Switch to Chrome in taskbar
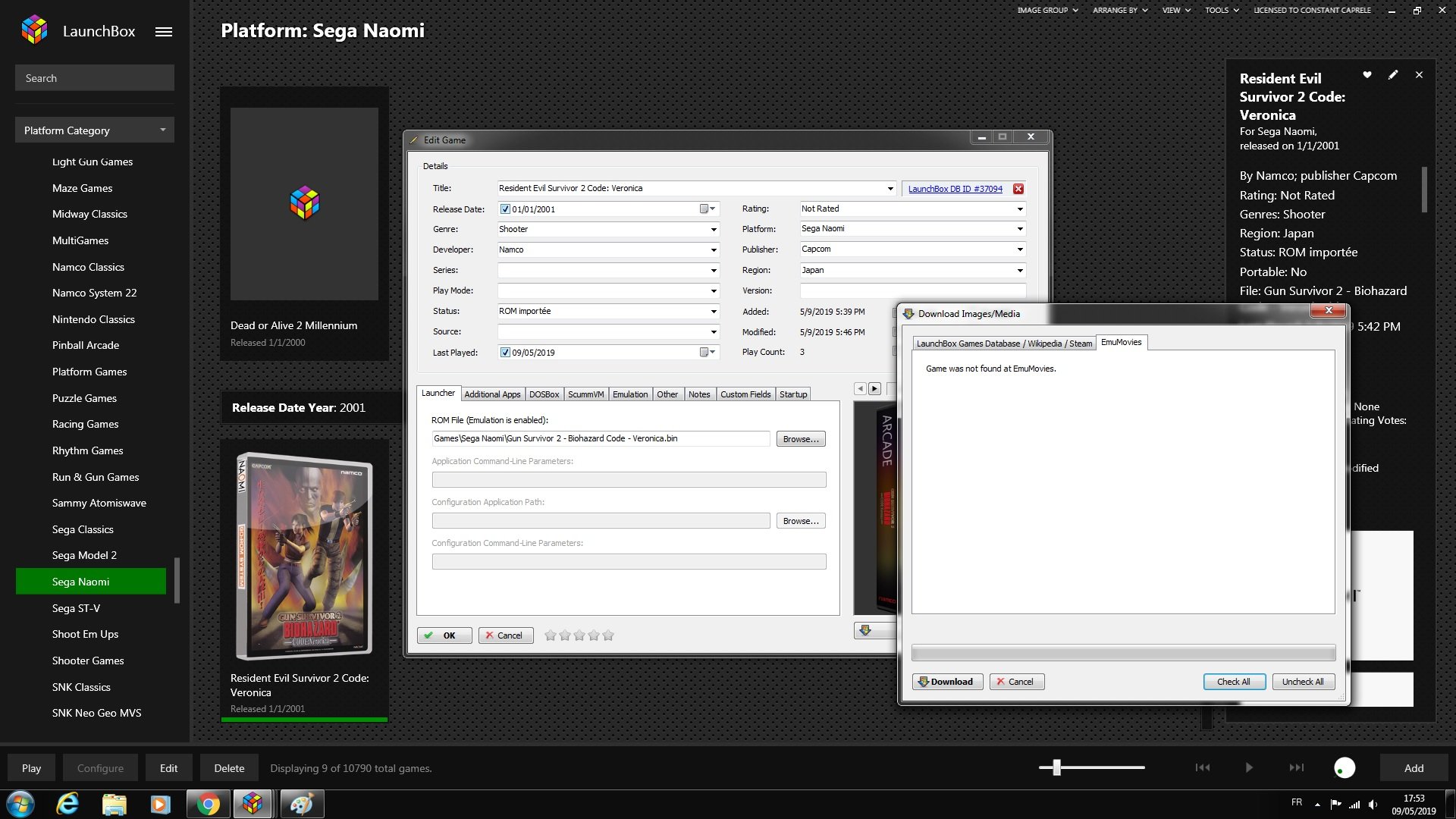Viewport: 1456px width, 819px height. tap(208, 804)
